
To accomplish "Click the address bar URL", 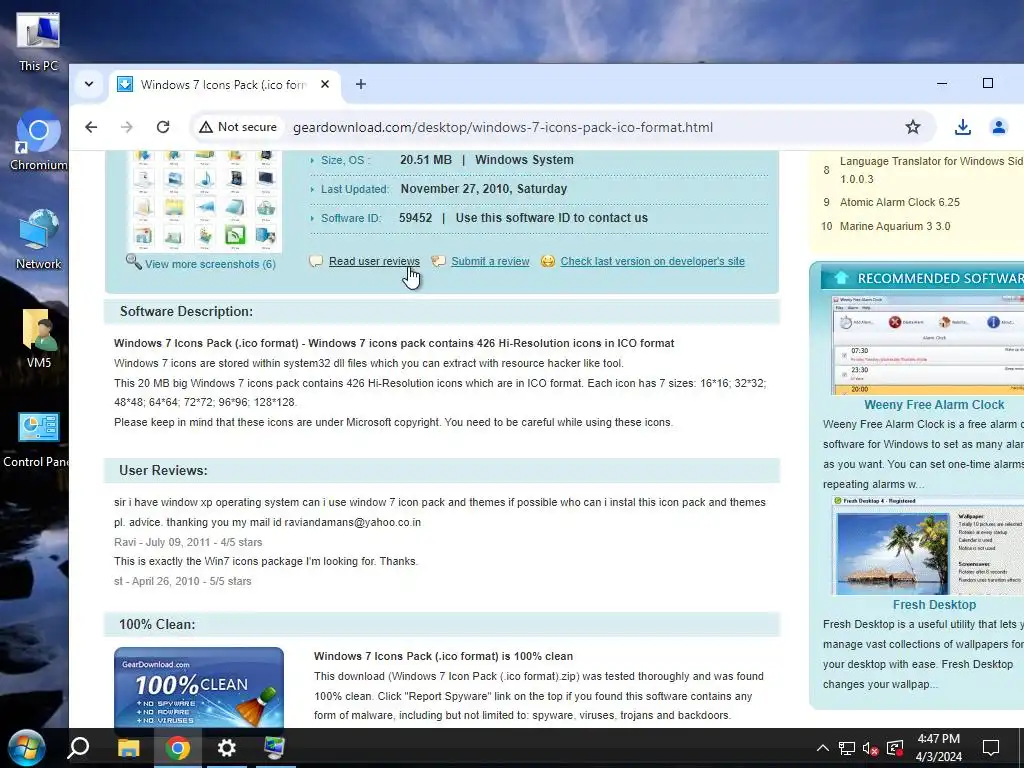I will (503, 127).
